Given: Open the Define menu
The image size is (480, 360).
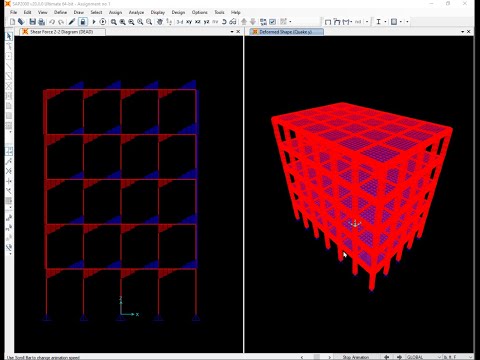Looking at the screenshot, I should 60,12.
